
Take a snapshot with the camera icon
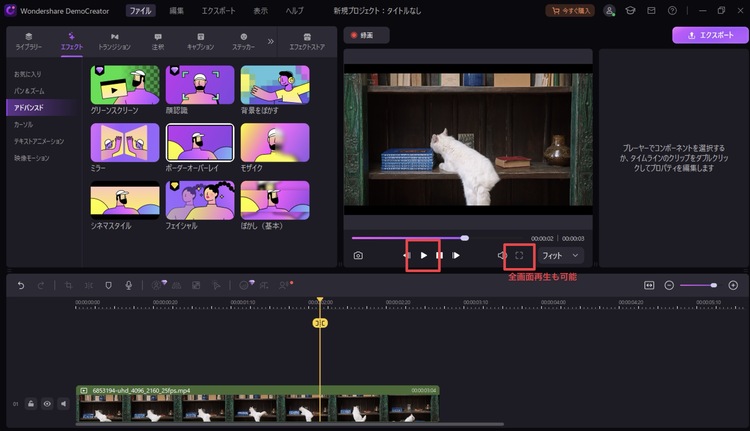tap(358, 255)
